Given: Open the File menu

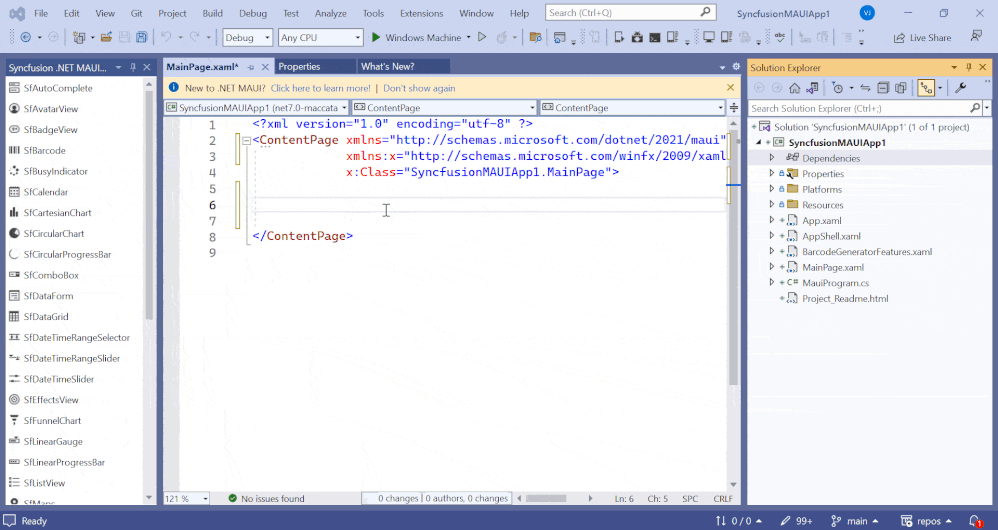Looking at the screenshot, I should click(41, 13).
